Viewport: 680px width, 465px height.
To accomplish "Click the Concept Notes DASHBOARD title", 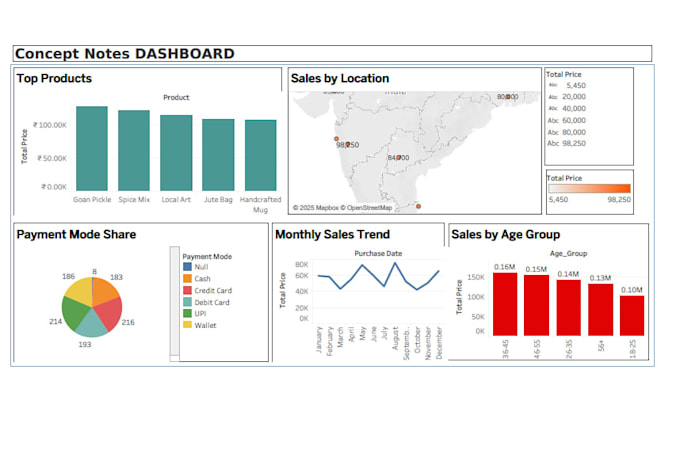I will click(x=125, y=53).
